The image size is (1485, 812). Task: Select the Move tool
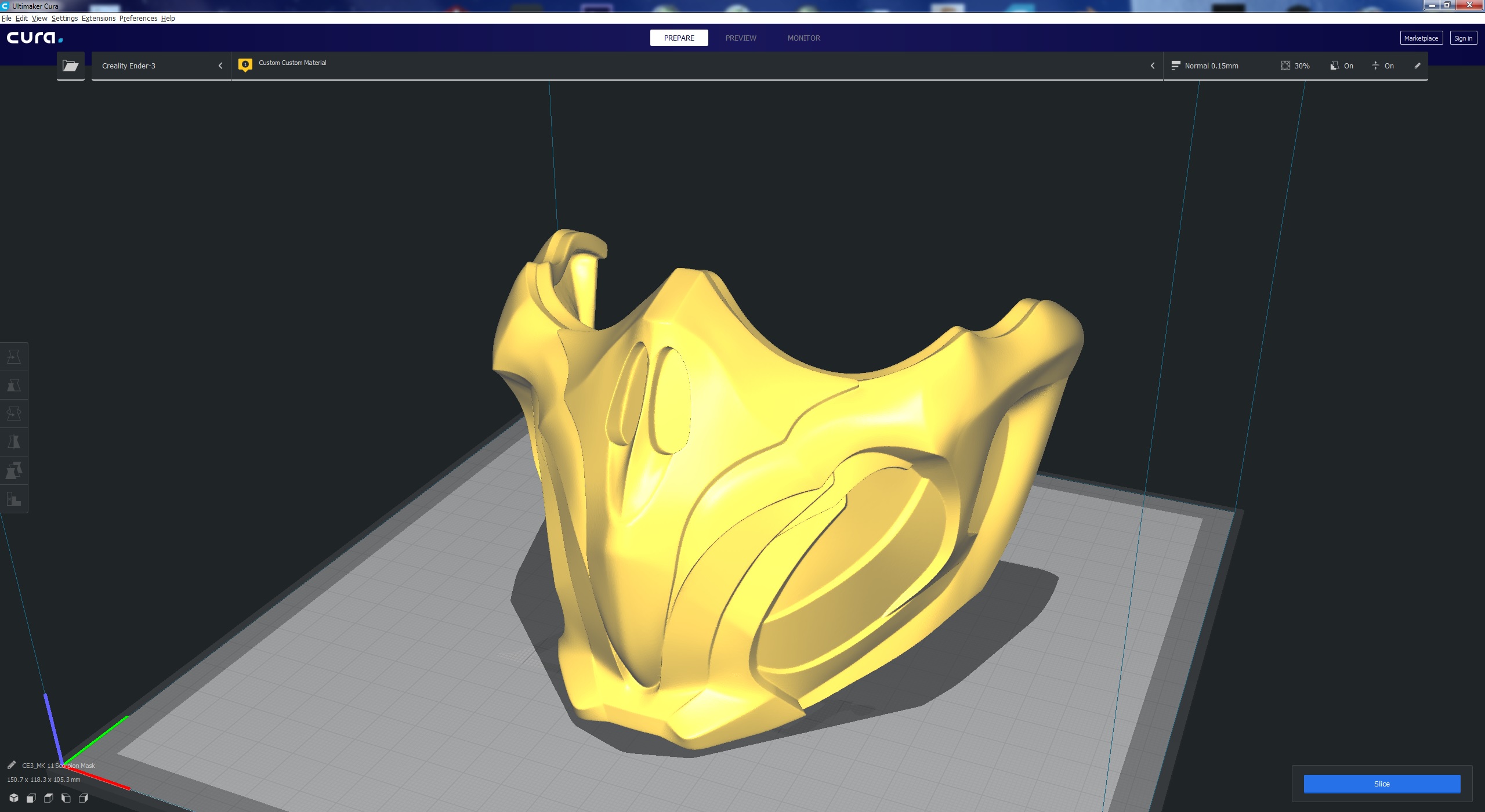tap(14, 357)
